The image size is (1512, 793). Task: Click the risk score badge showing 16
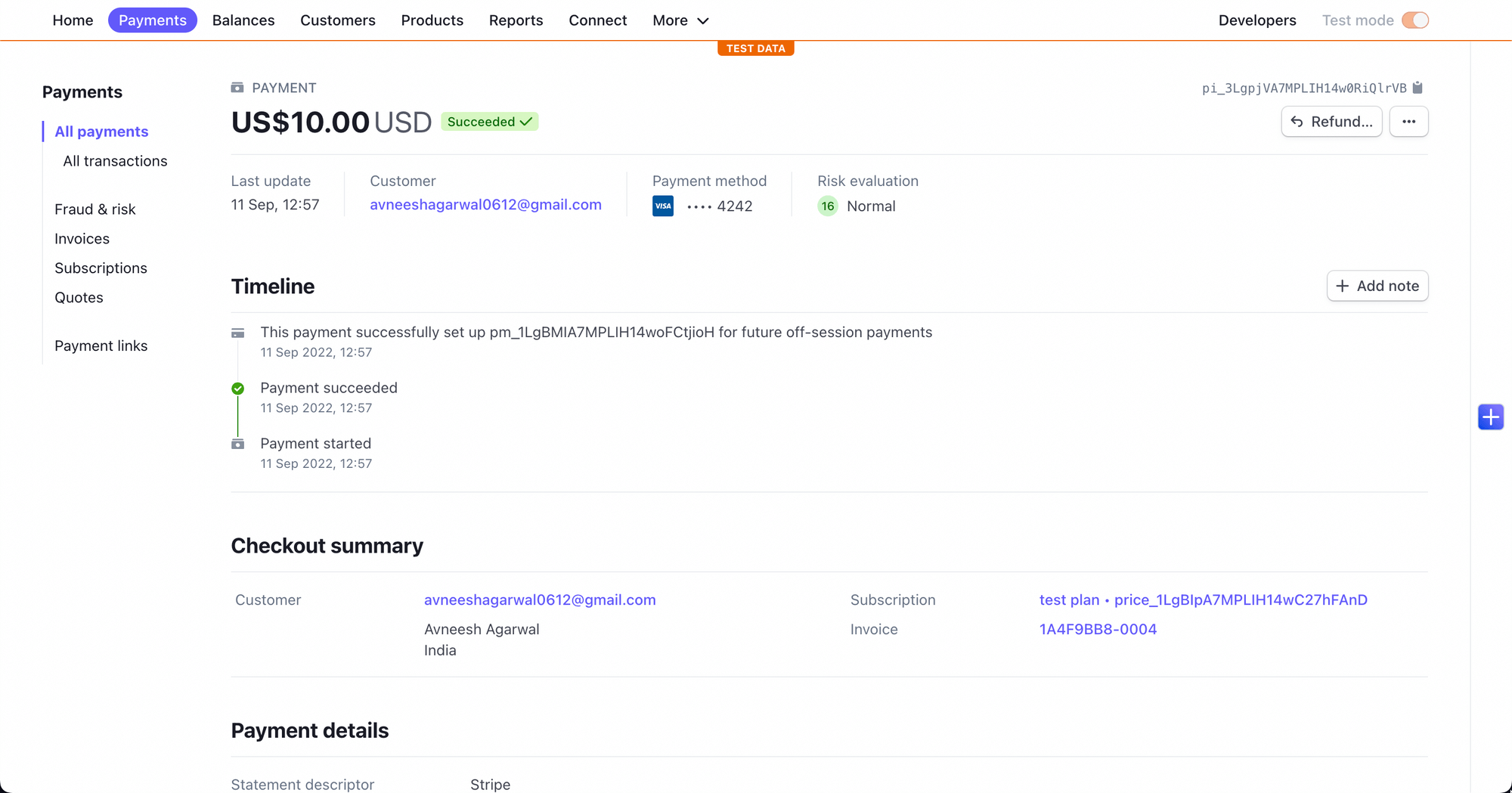coord(828,206)
